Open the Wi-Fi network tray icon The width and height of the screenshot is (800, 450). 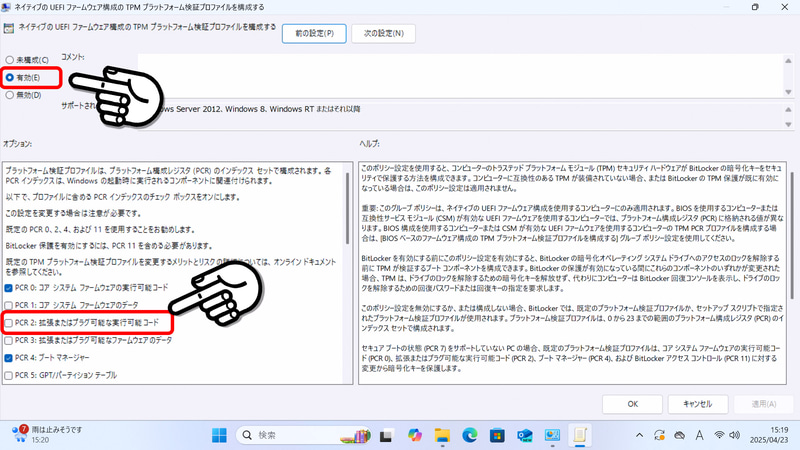(719, 435)
